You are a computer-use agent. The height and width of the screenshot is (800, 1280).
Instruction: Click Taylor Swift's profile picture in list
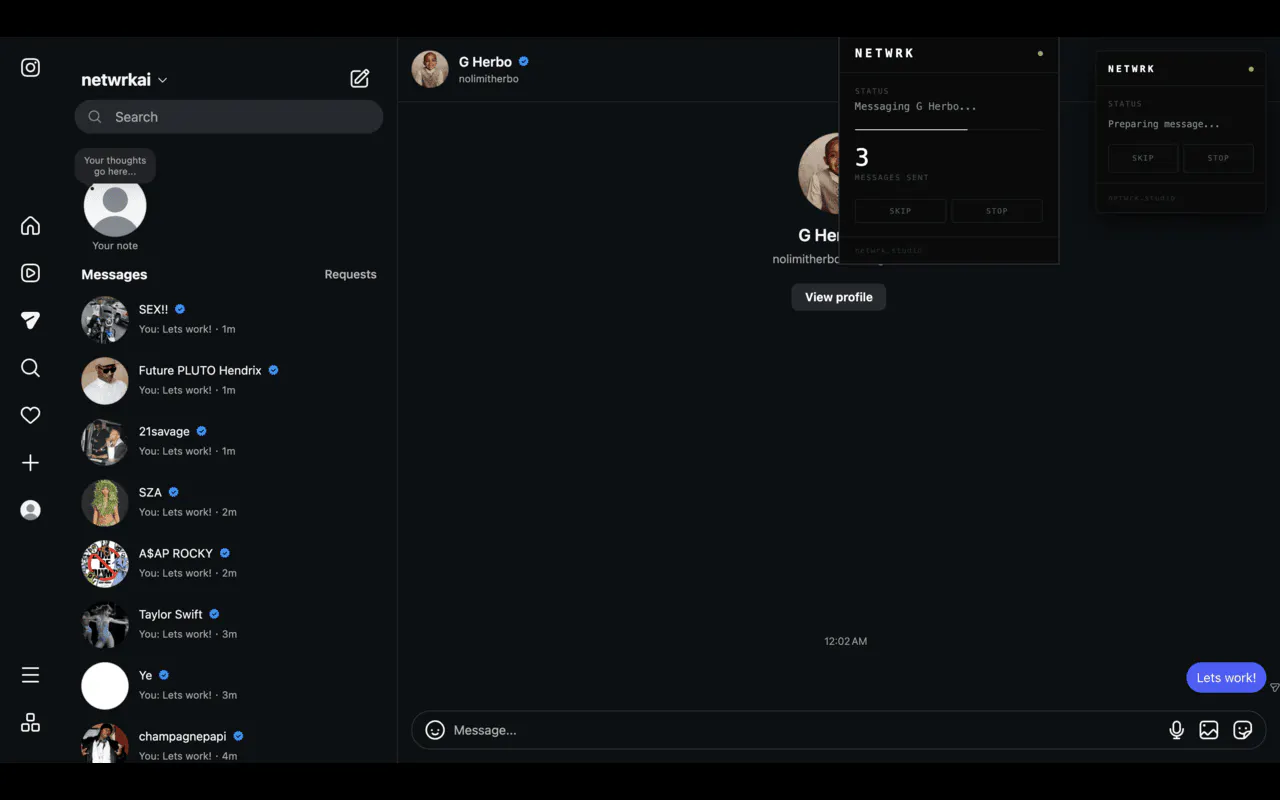[105, 624]
